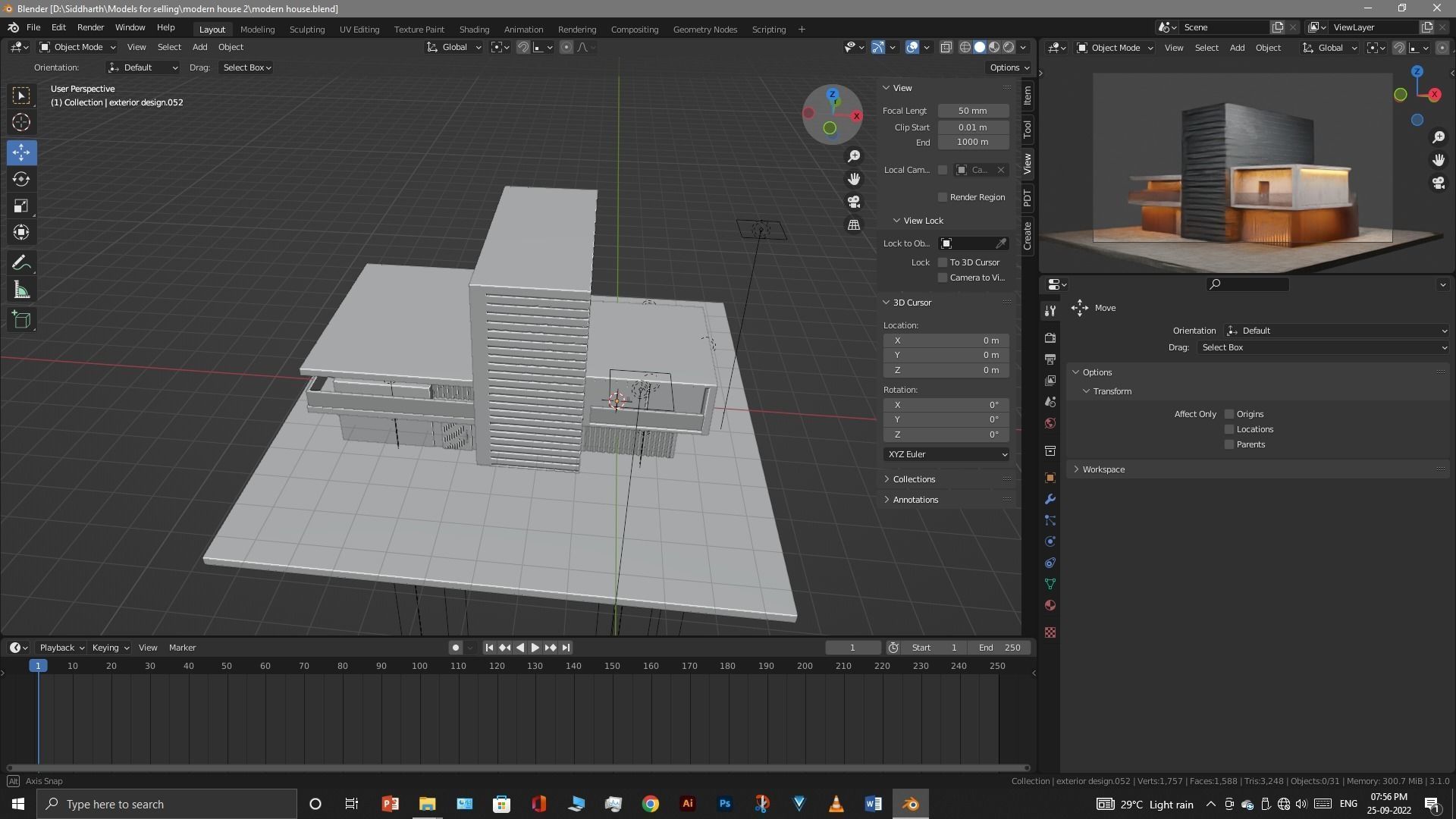Click Marker menu in timeline
This screenshot has width=1456, height=819.
click(182, 648)
